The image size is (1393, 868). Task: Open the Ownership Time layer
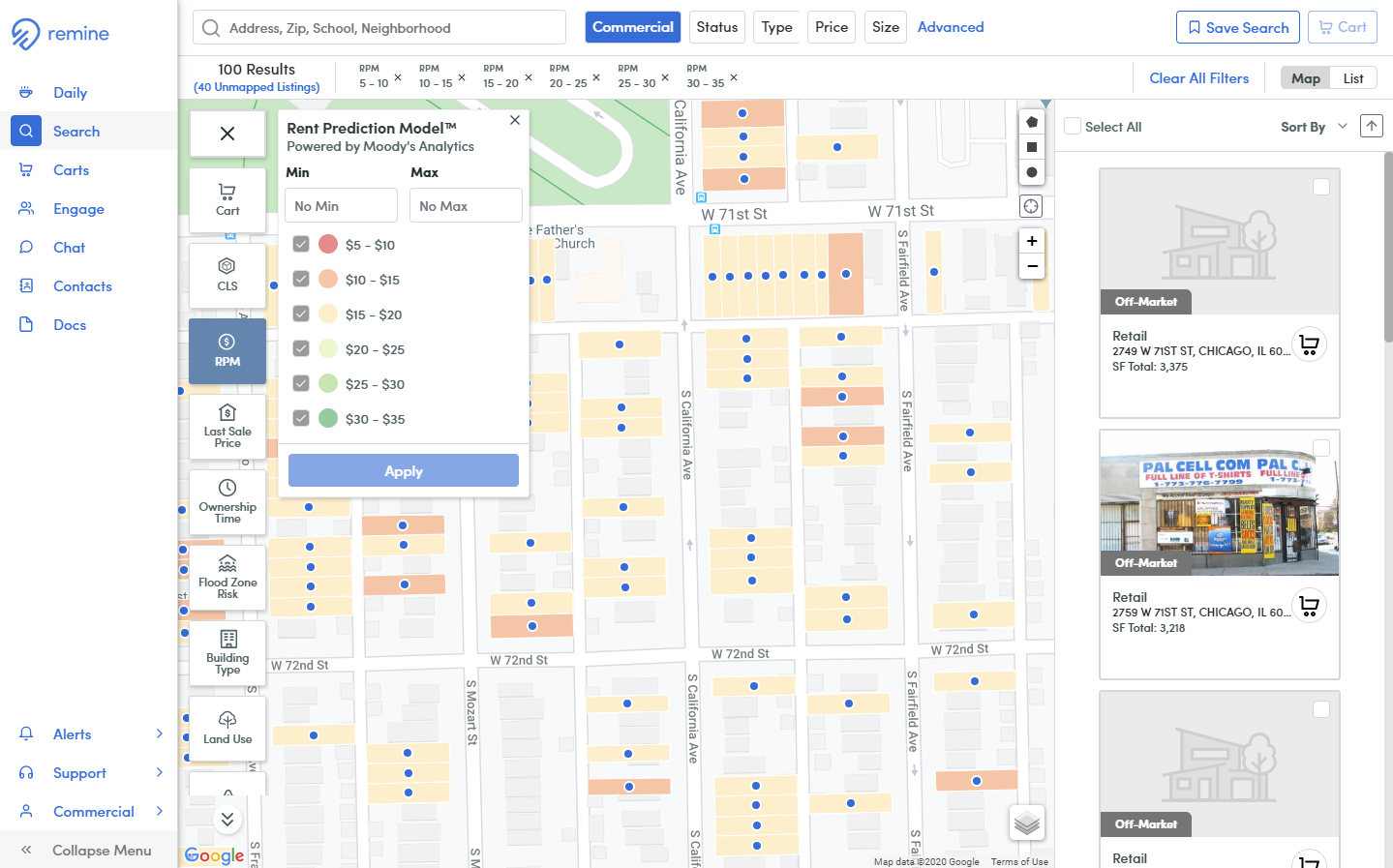pyautogui.click(x=227, y=500)
